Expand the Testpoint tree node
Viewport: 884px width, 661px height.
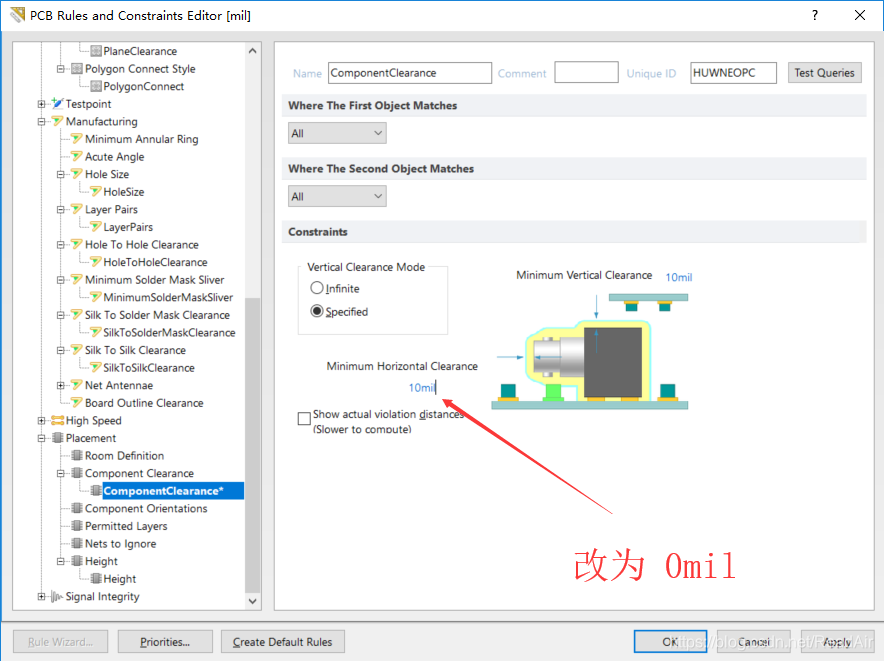tap(41, 104)
